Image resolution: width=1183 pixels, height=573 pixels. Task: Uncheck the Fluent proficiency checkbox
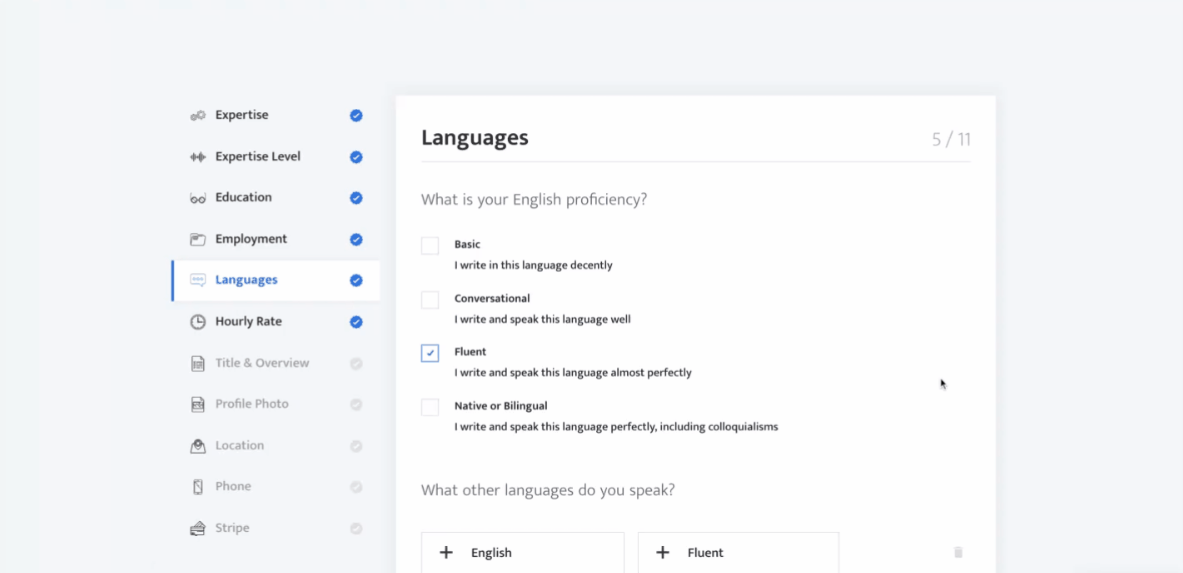[430, 353]
